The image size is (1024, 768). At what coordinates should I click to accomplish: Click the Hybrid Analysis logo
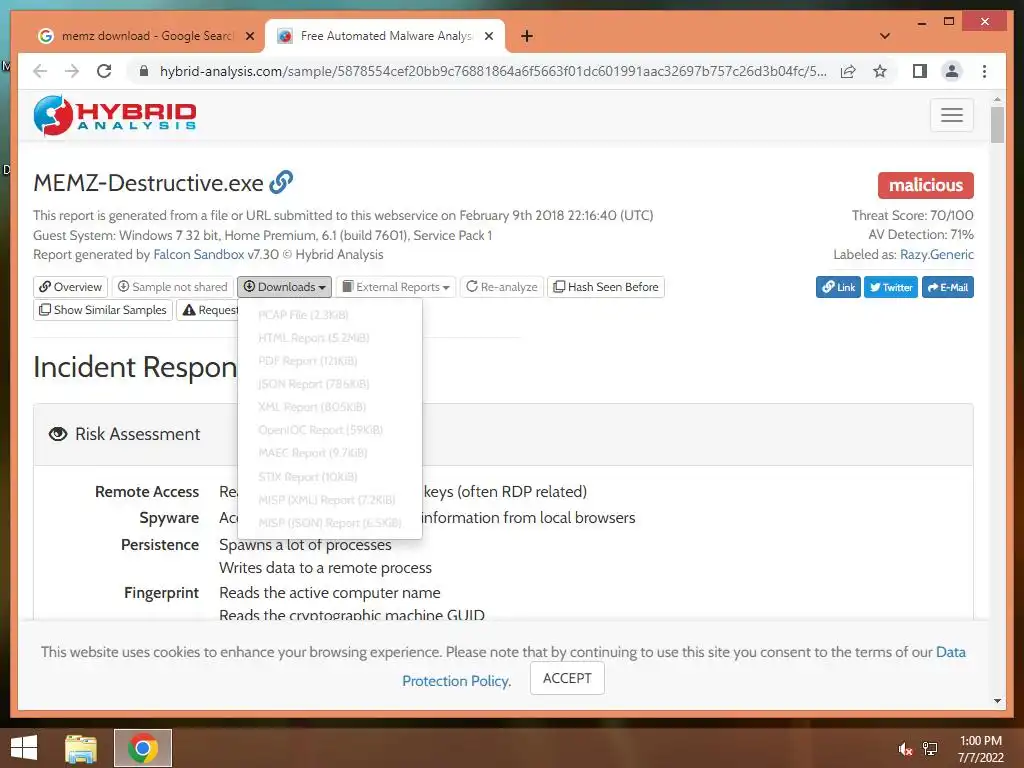[115, 116]
